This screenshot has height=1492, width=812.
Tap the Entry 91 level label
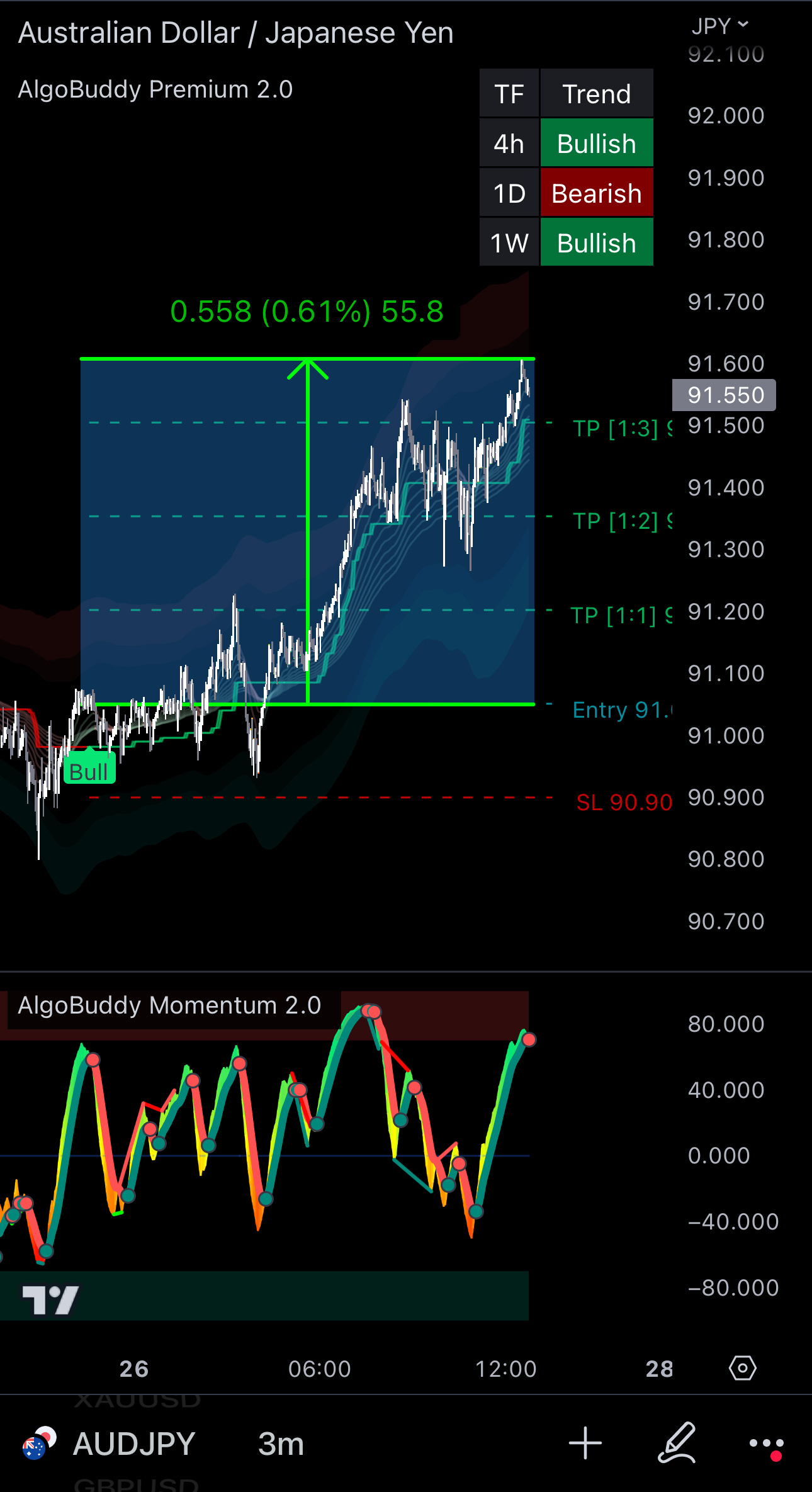tap(622, 710)
